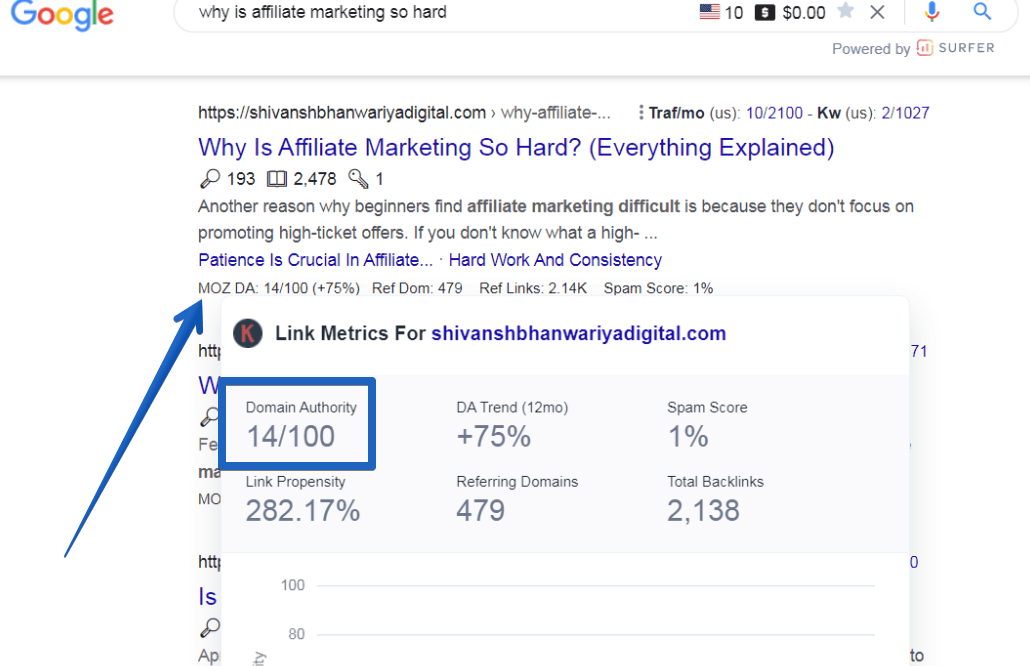
Task: Click the book icon showing 2,478 words
Action: click(x=277, y=179)
